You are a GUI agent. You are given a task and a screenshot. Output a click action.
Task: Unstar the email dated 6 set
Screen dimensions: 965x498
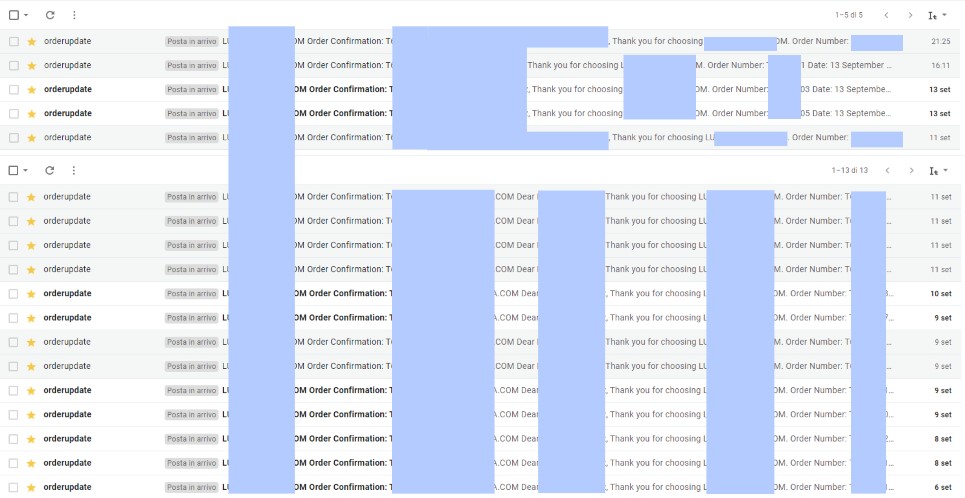tap(31, 487)
